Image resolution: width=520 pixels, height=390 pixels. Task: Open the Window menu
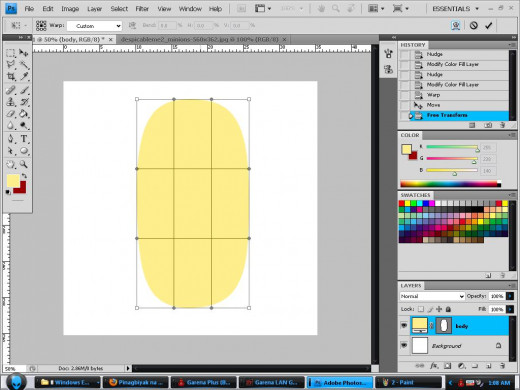click(x=190, y=9)
